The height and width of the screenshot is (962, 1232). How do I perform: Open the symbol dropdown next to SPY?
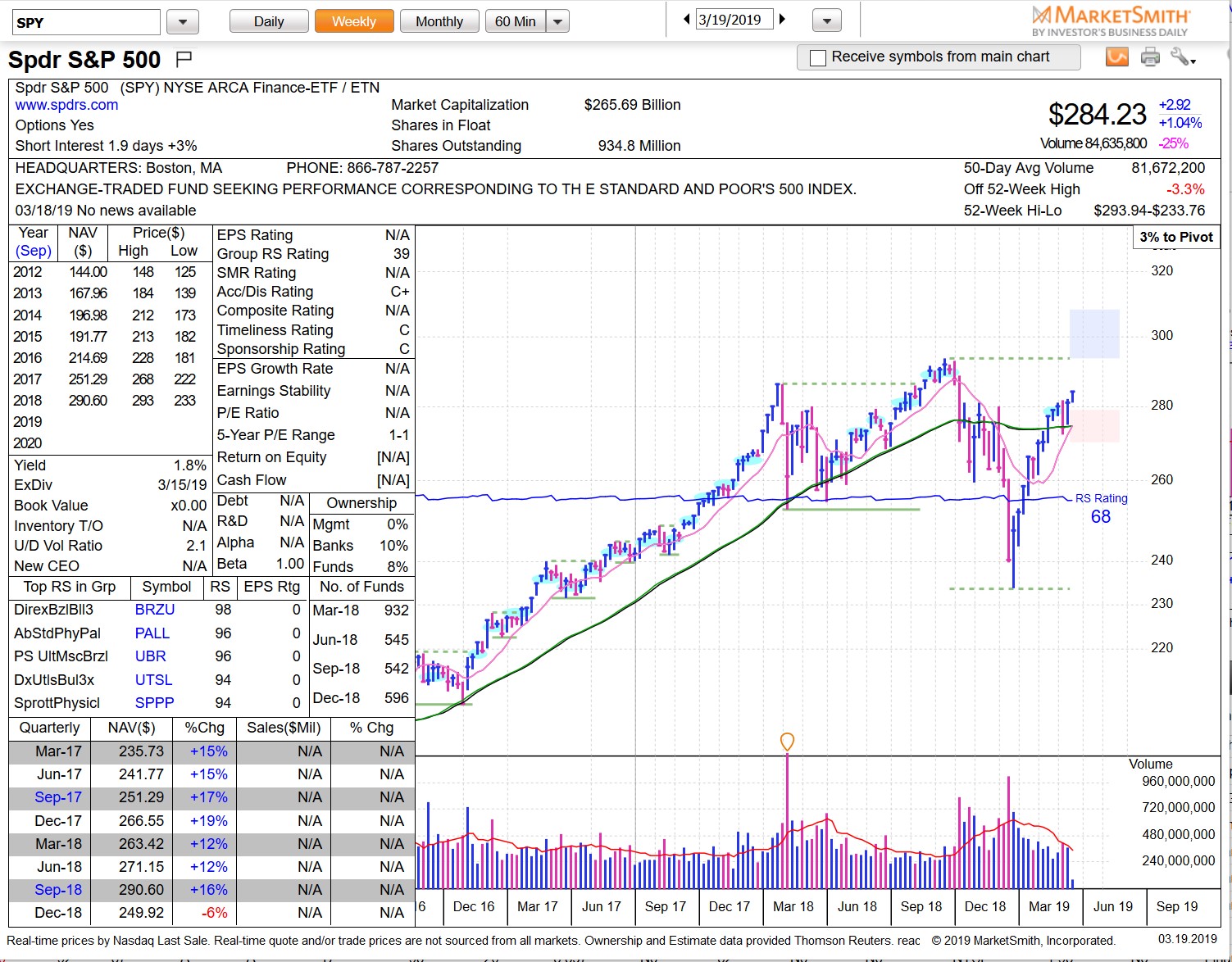(182, 20)
